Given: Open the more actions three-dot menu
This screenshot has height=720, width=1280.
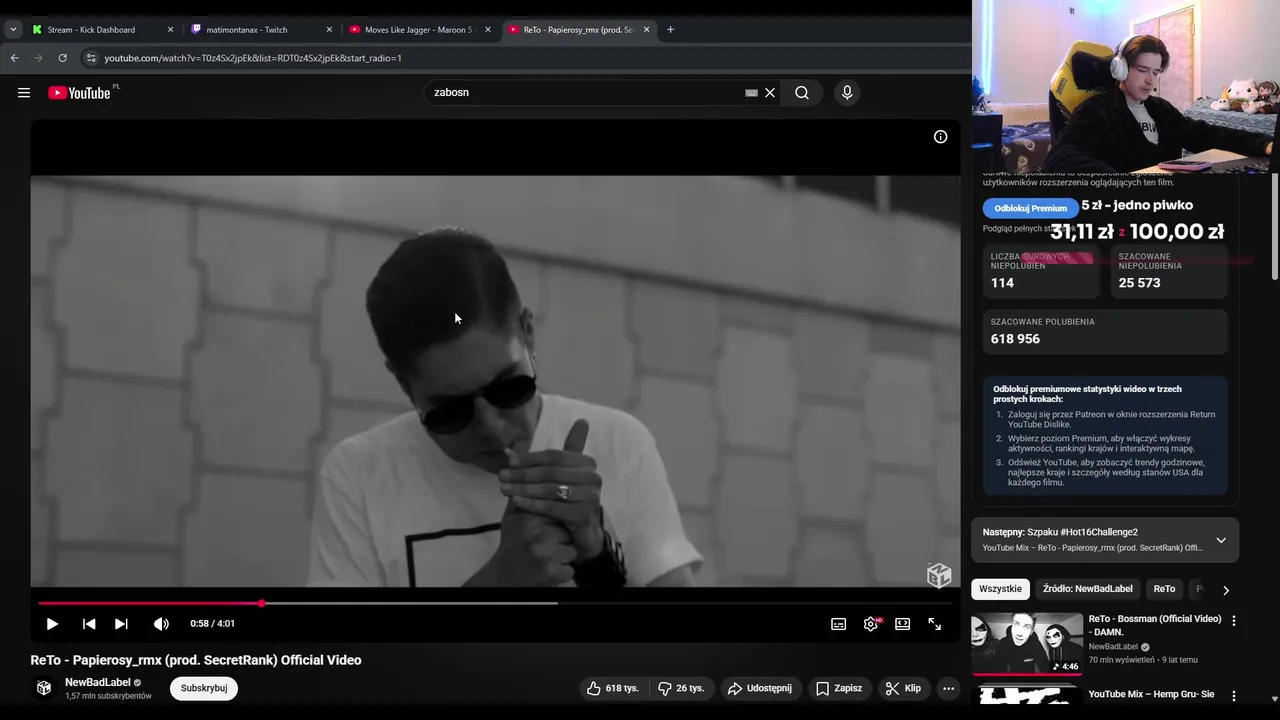Looking at the screenshot, I should point(948,688).
